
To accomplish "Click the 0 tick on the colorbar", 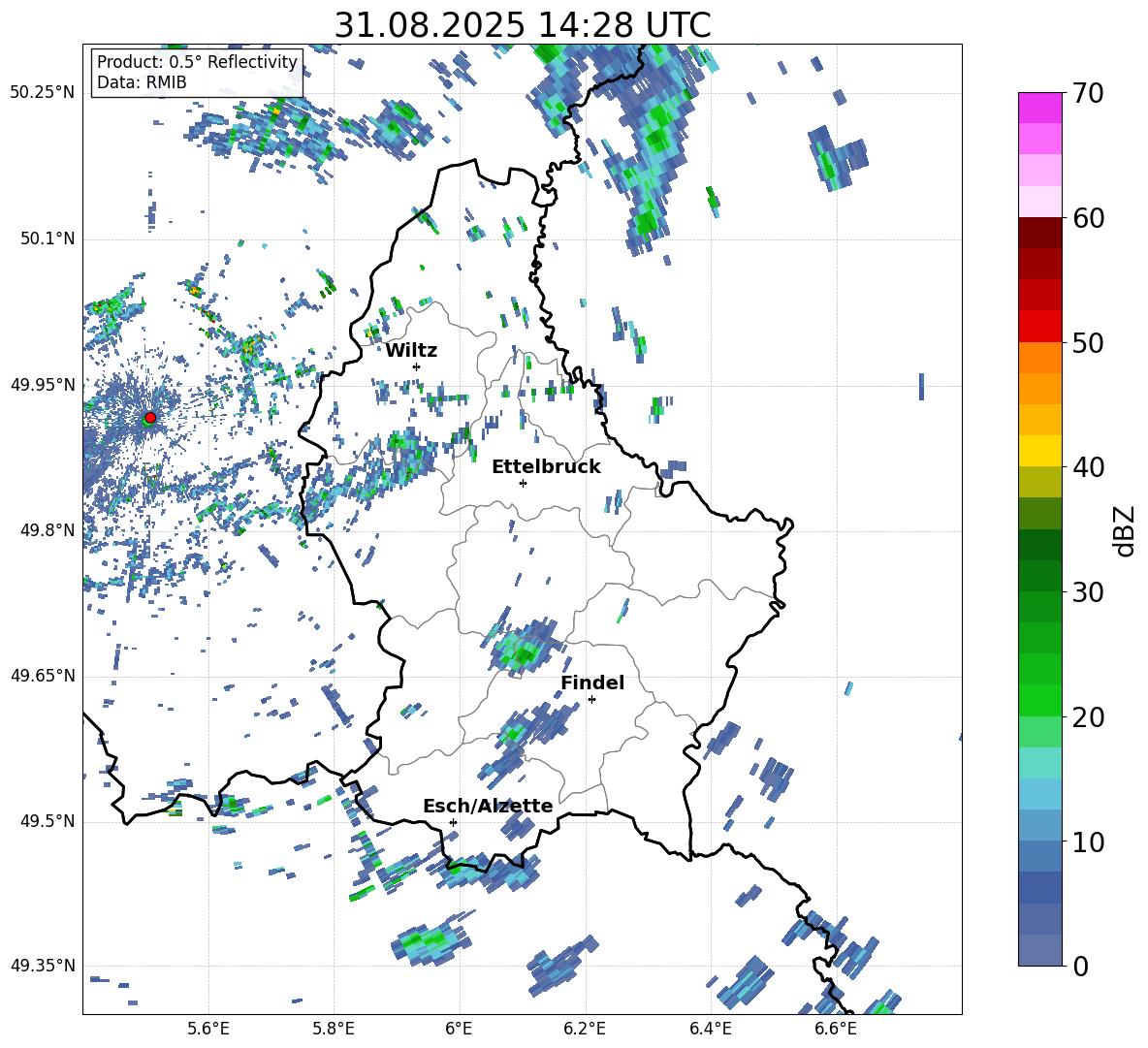I will point(1080,966).
